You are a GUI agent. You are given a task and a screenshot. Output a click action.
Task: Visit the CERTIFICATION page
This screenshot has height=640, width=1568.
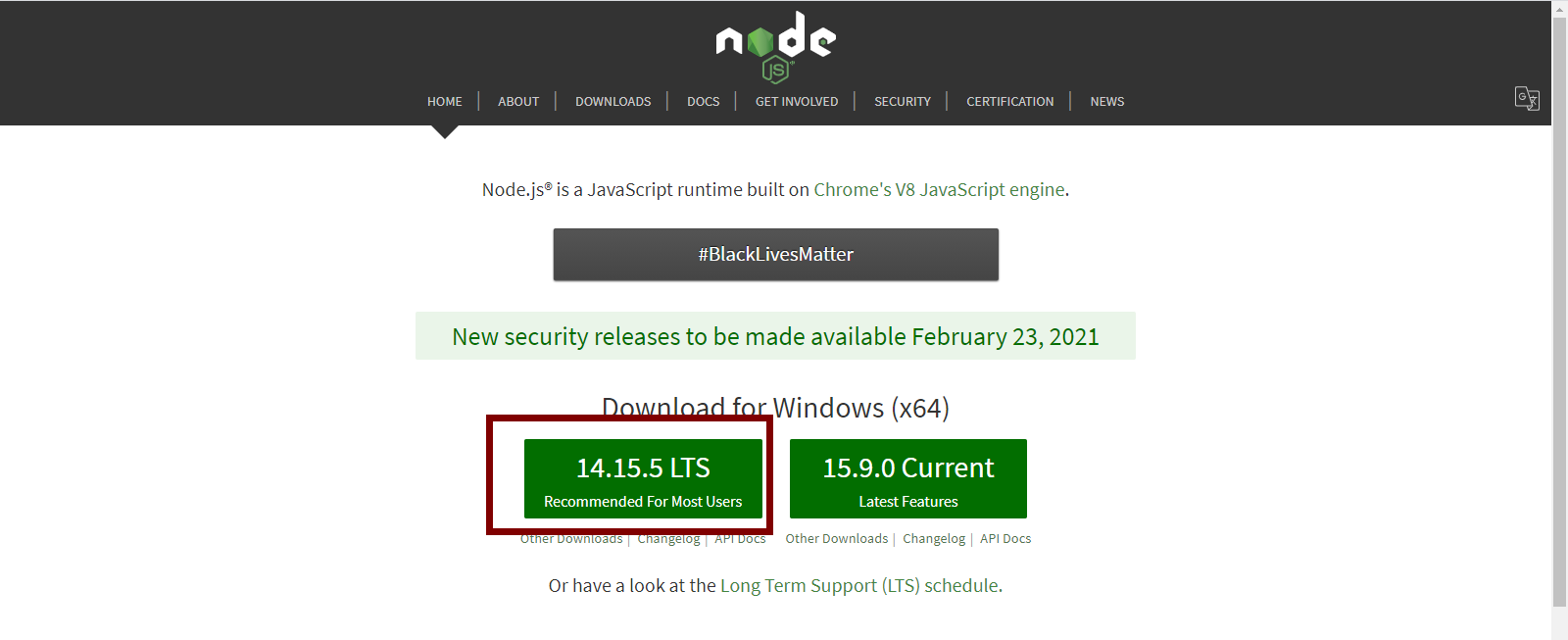tap(1010, 101)
